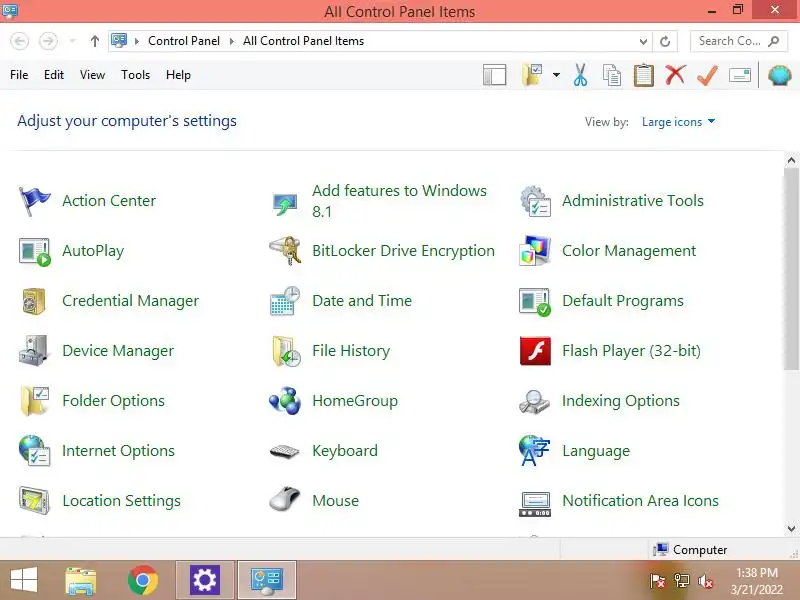Open the Notification Area Icons icon
Viewport: 800px width, 600px height.
tap(534, 504)
